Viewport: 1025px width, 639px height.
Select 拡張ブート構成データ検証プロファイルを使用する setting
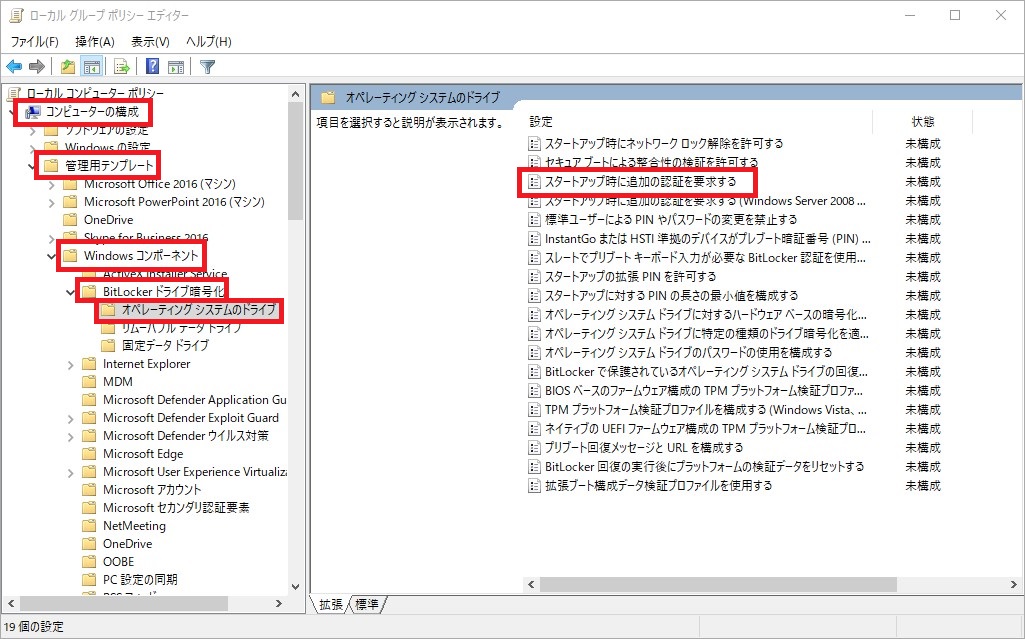[658, 485]
